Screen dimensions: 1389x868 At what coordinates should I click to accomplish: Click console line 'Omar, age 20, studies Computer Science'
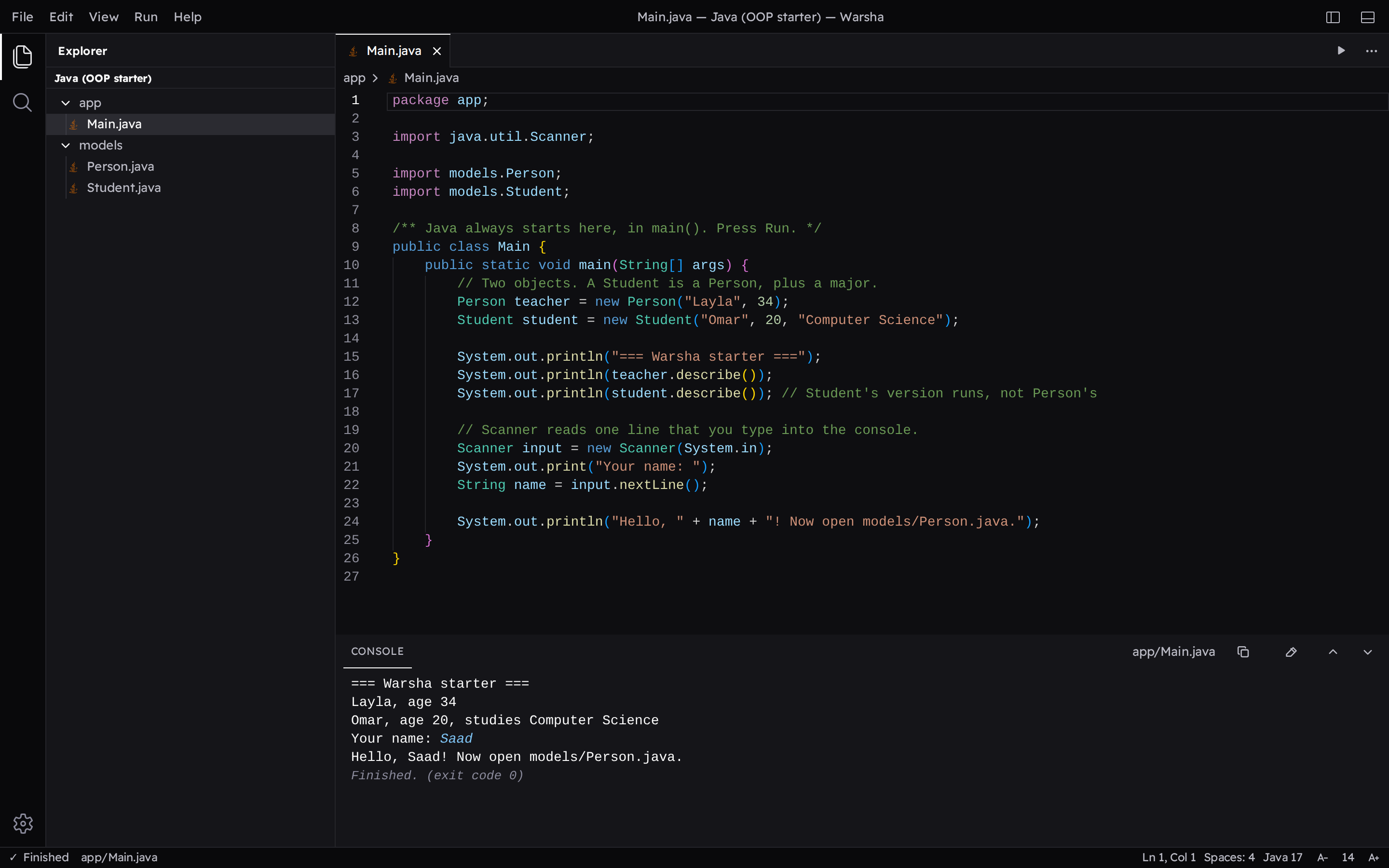coord(504,720)
